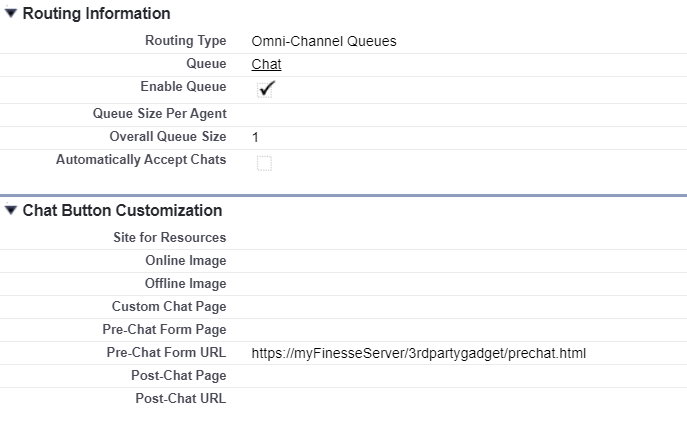The width and height of the screenshot is (687, 440).
Task: Click the Offline Image label
Action: pyautogui.click(x=186, y=284)
